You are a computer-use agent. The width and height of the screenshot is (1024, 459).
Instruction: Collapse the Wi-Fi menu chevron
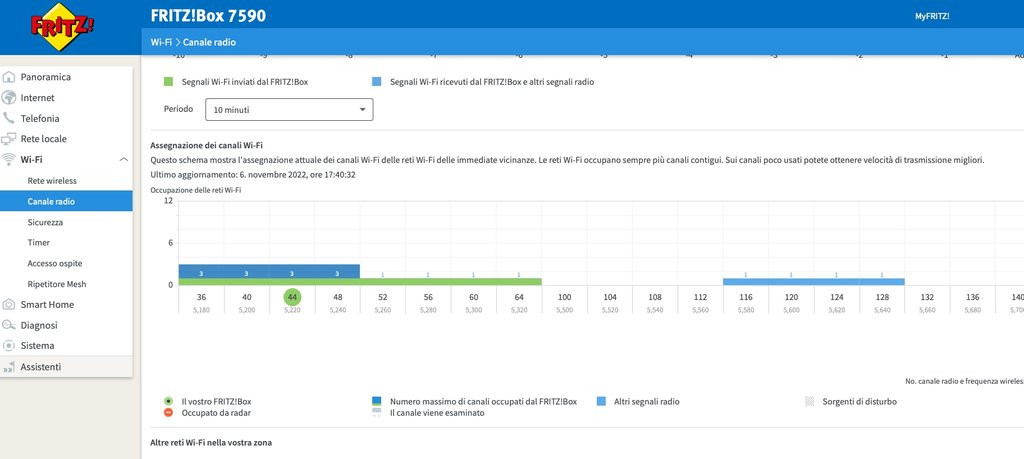tap(123, 160)
